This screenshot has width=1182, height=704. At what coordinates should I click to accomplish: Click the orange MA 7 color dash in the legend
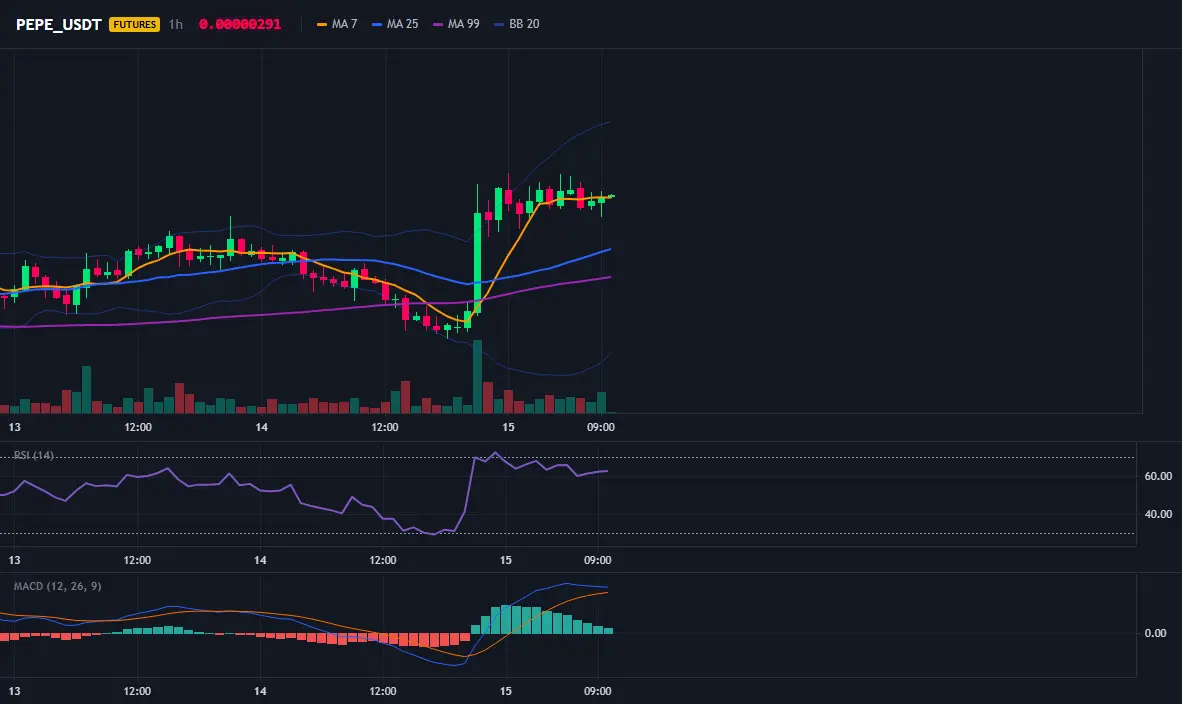coord(322,25)
